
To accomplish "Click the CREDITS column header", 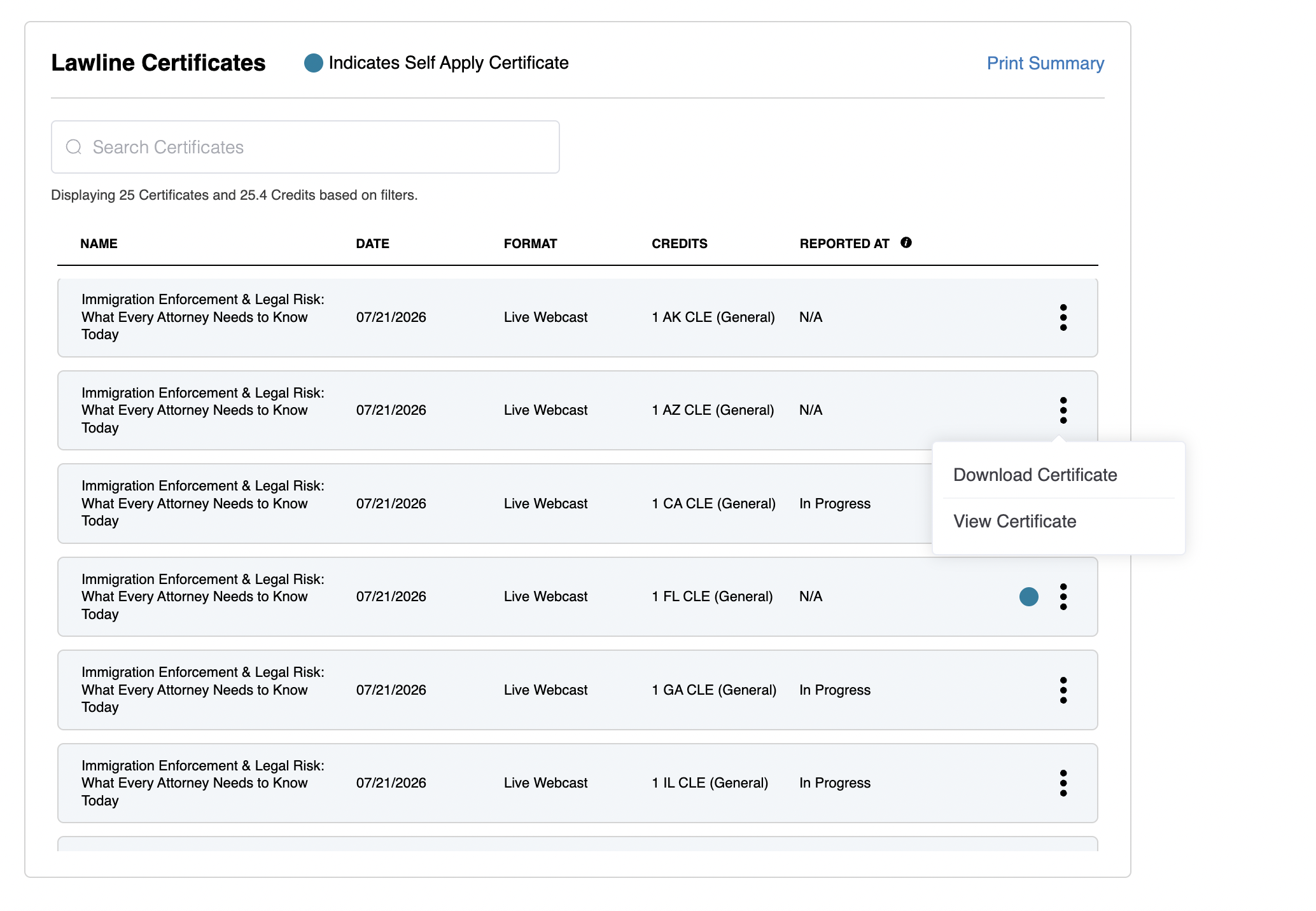I will pyautogui.click(x=680, y=244).
